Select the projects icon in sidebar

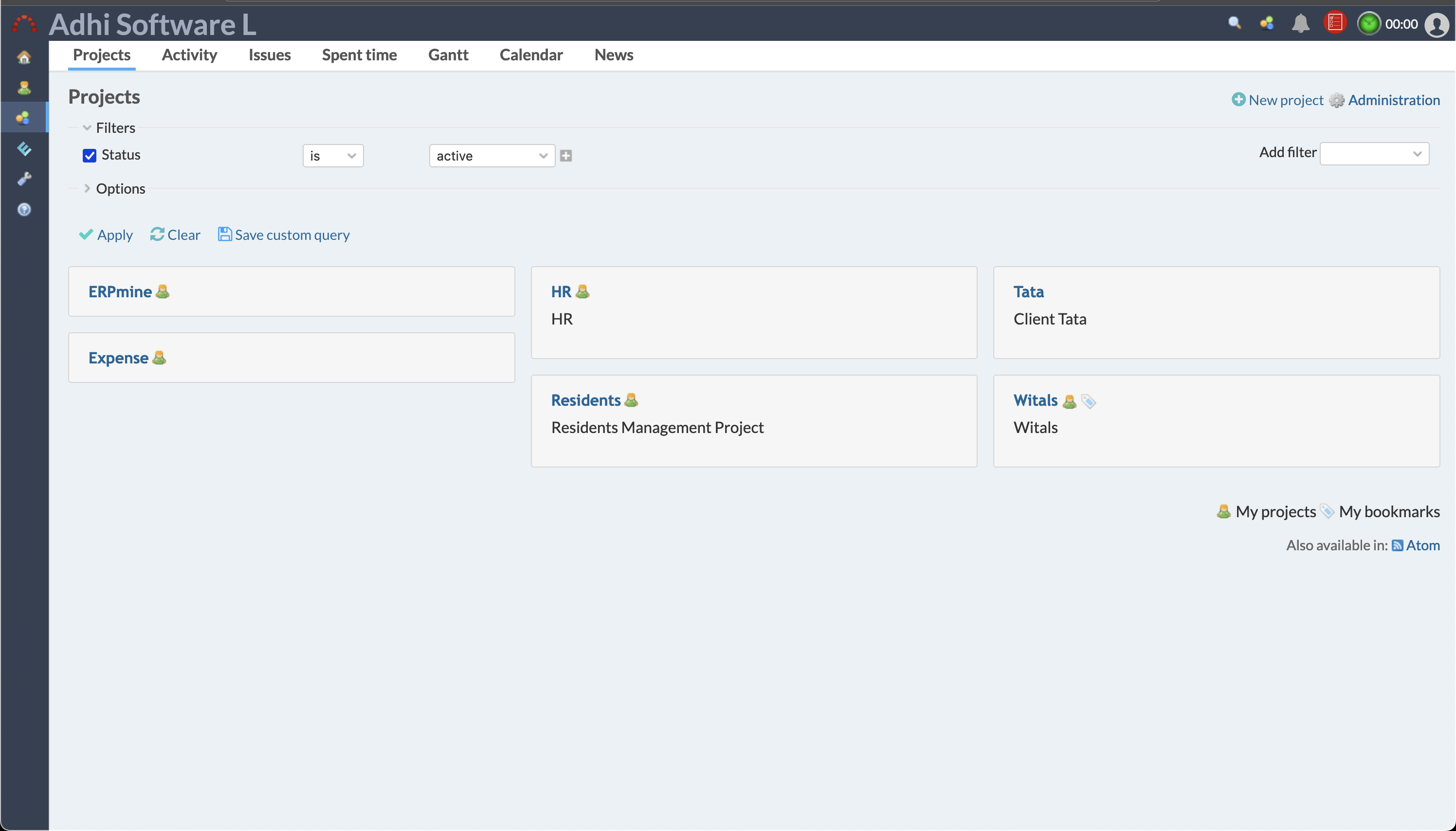(x=23, y=118)
